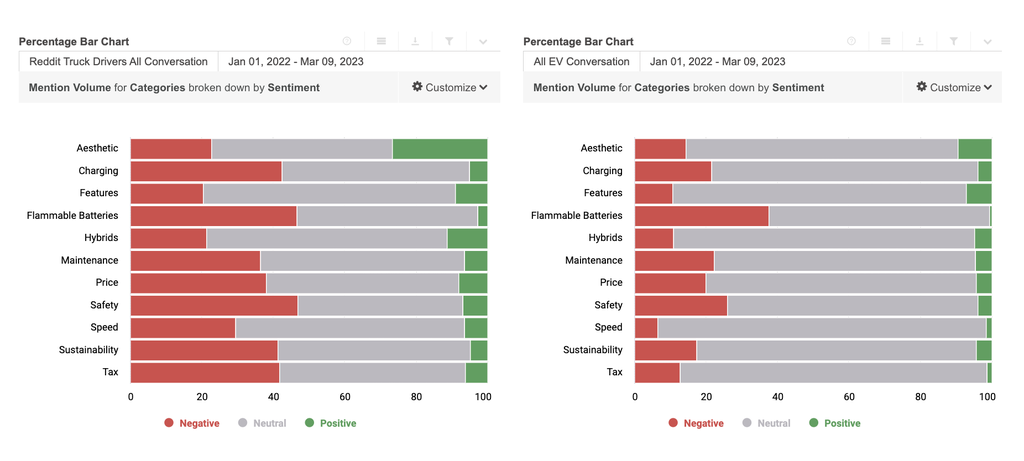The width and height of the screenshot is (1024, 461).
Task: Click the help icon on the right chart
Action: pyautogui.click(x=851, y=42)
